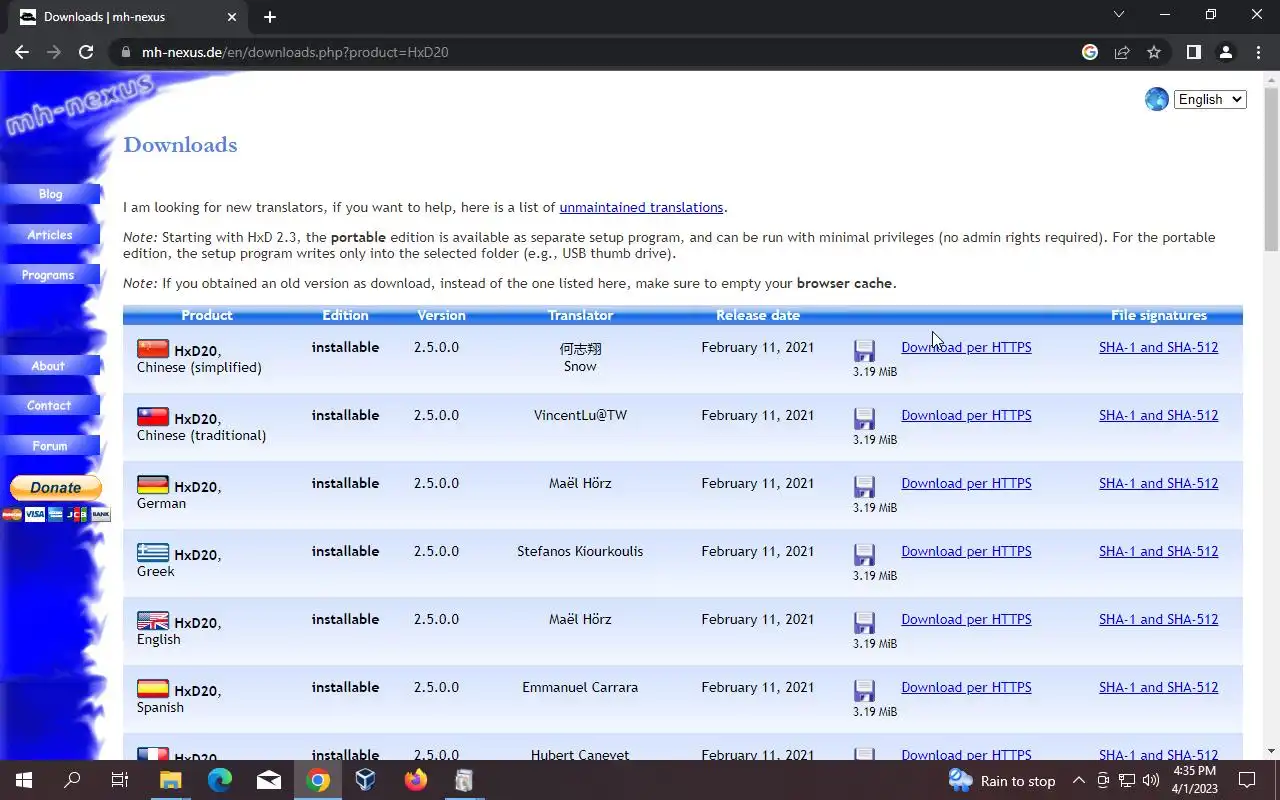Open a new browser tab

tap(270, 17)
